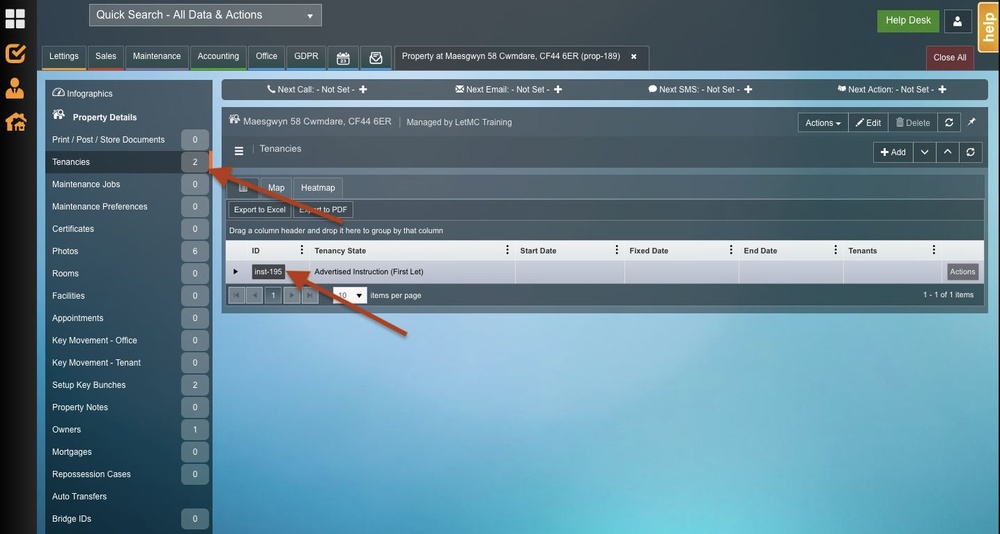
Task: Switch to the Heatmap tab
Action: click(318, 188)
